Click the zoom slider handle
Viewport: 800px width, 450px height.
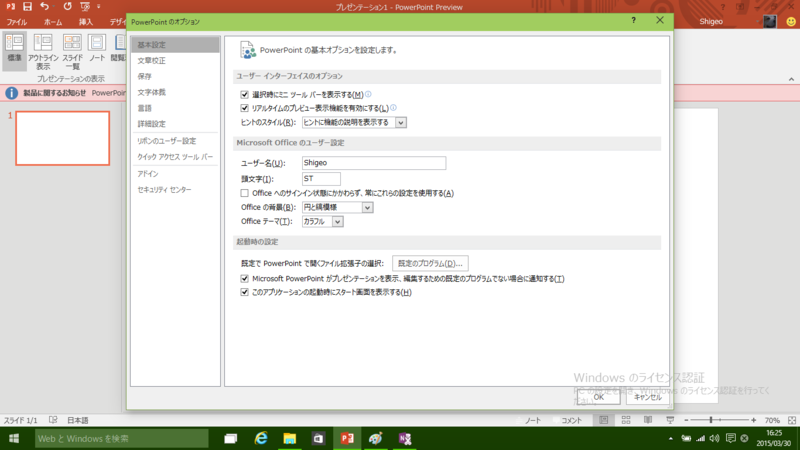711,420
